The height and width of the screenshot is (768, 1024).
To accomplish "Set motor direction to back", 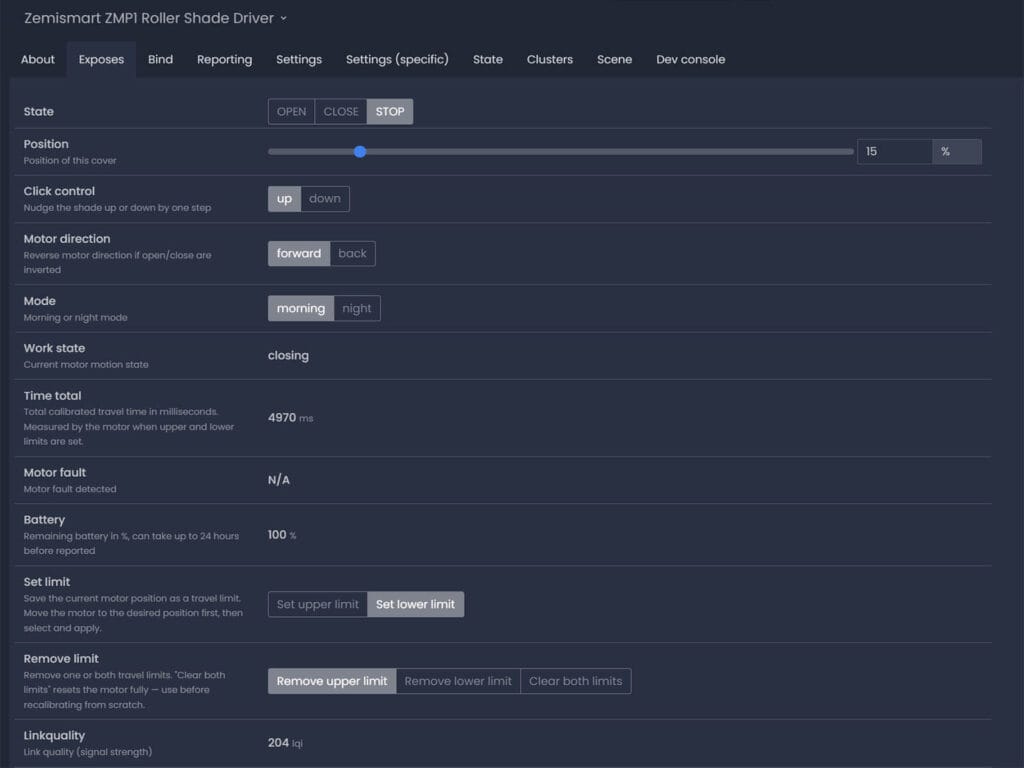I will coord(352,253).
